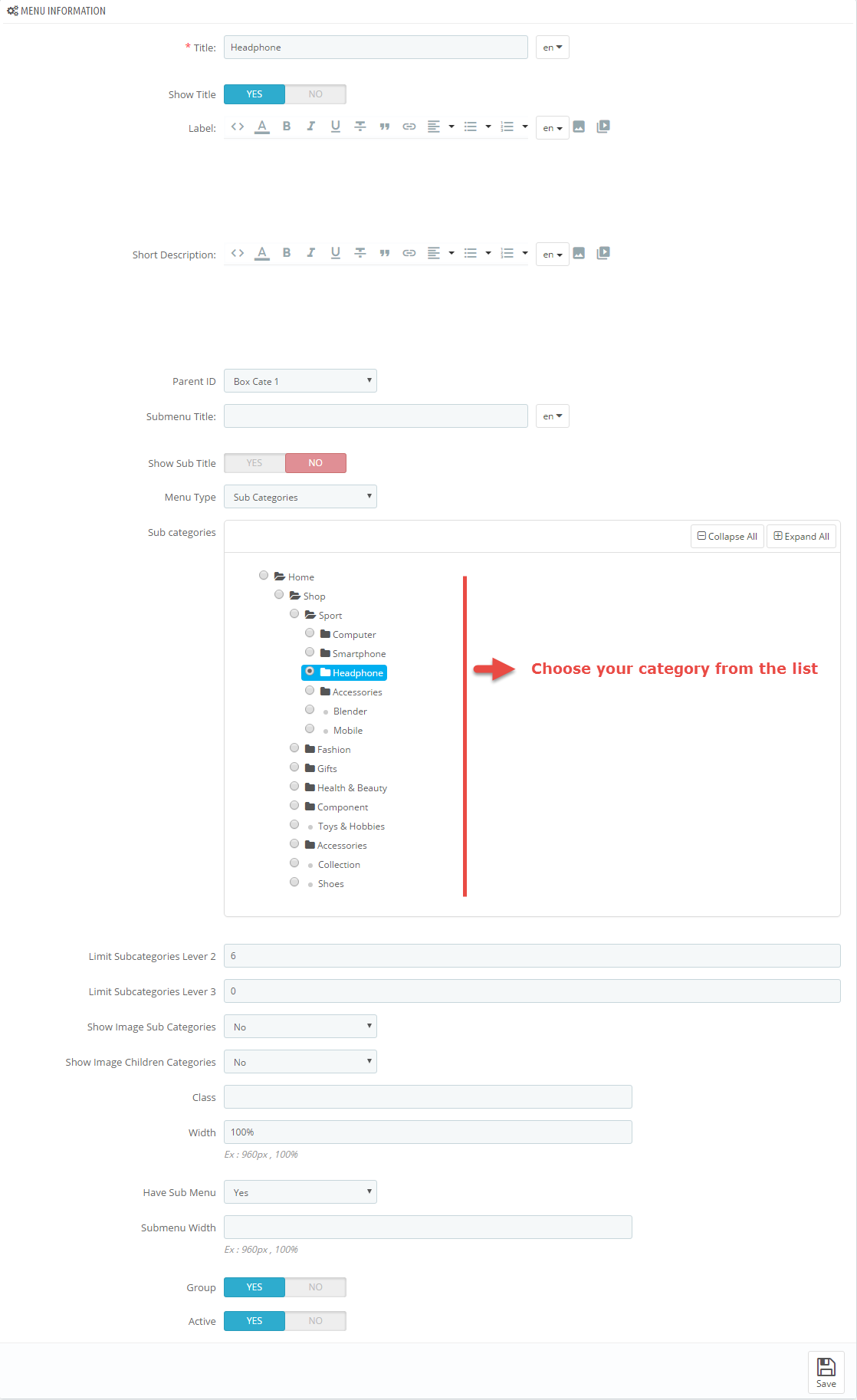
Task: Insert image in Short Description editor
Action: (x=579, y=253)
